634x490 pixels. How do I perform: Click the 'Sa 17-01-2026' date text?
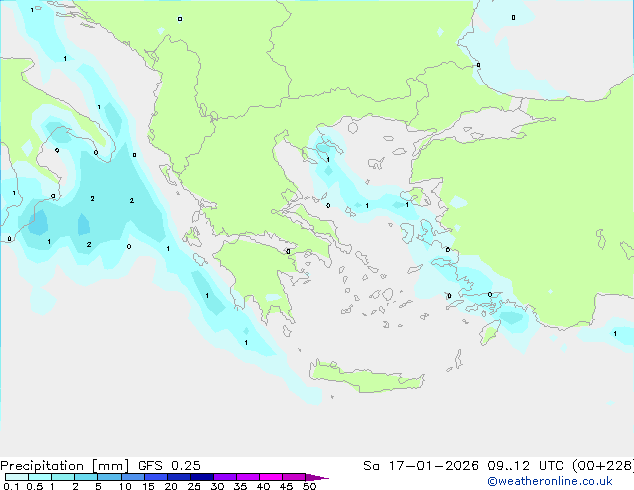421,466
